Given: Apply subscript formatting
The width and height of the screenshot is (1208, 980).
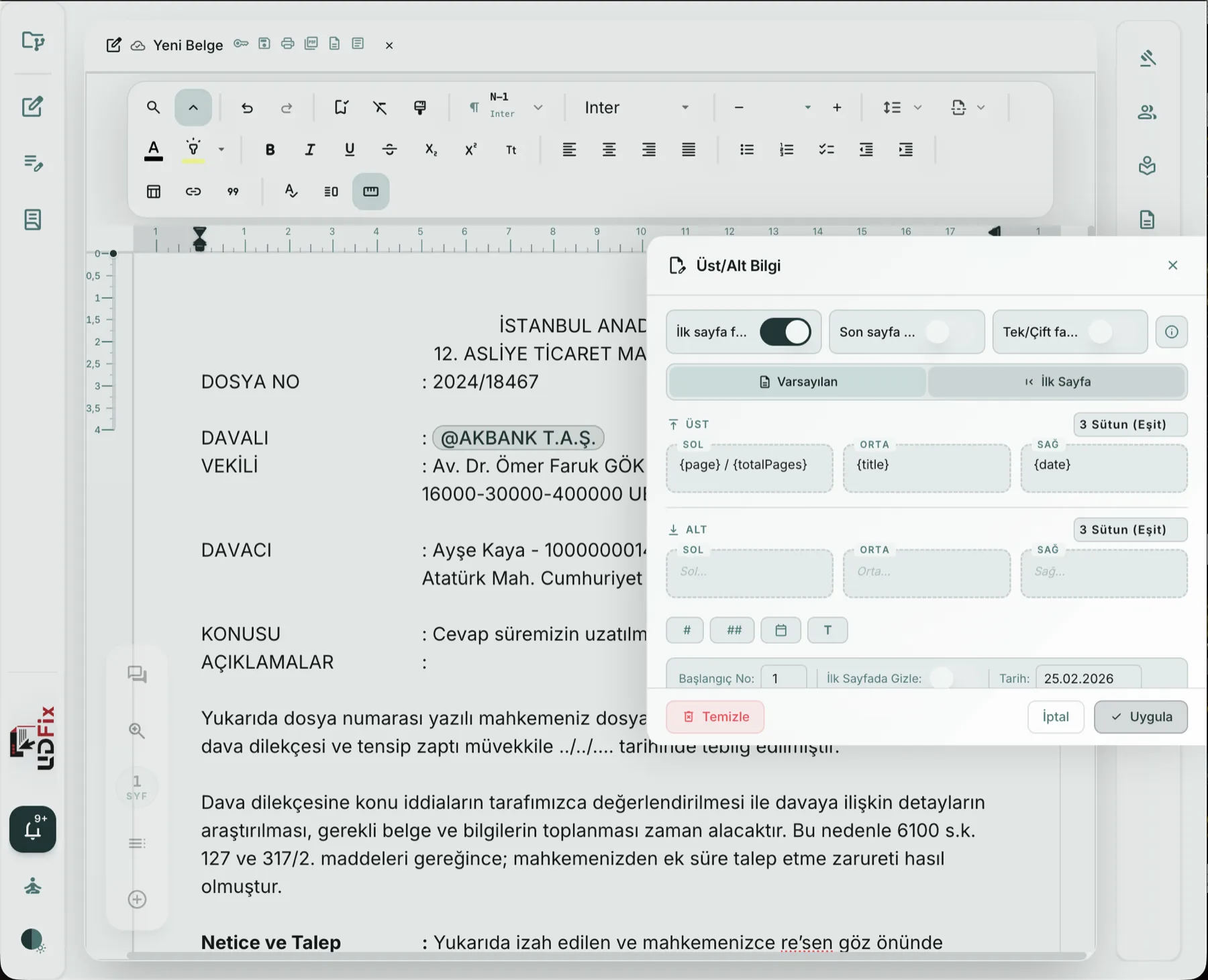Looking at the screenshot, I should (431, 150).
